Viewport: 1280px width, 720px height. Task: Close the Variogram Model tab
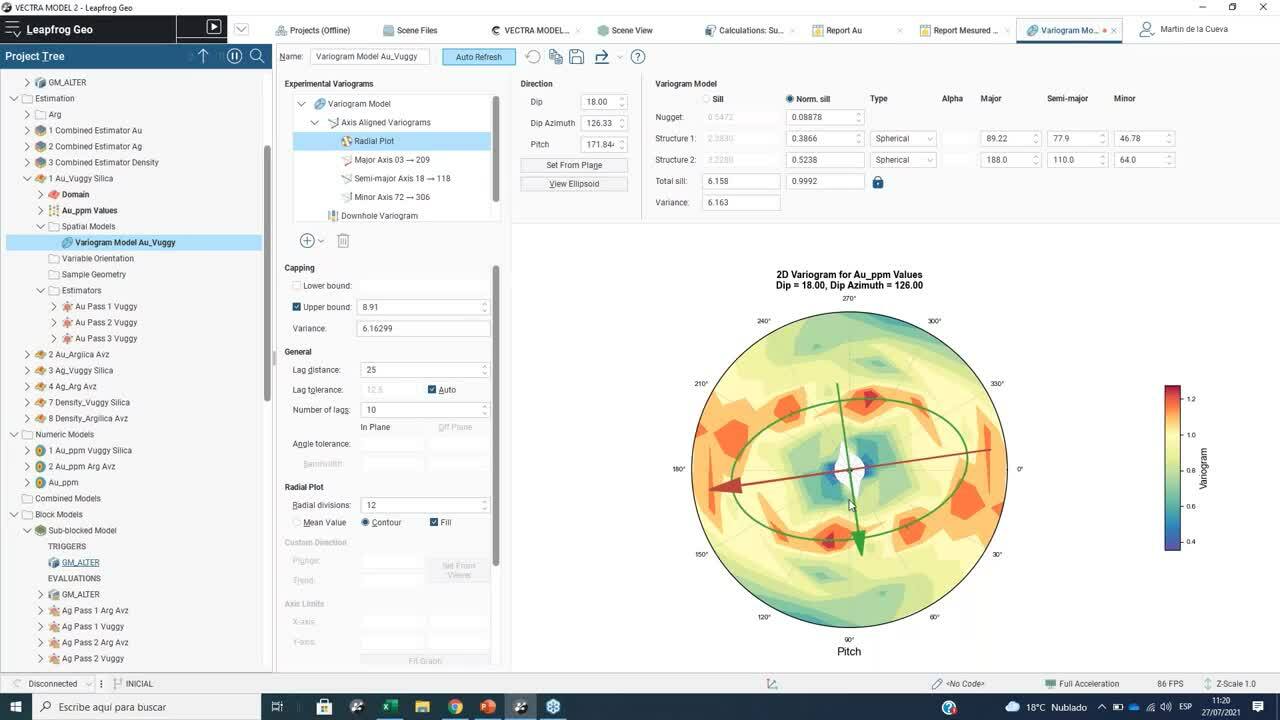pos(1114,30)
